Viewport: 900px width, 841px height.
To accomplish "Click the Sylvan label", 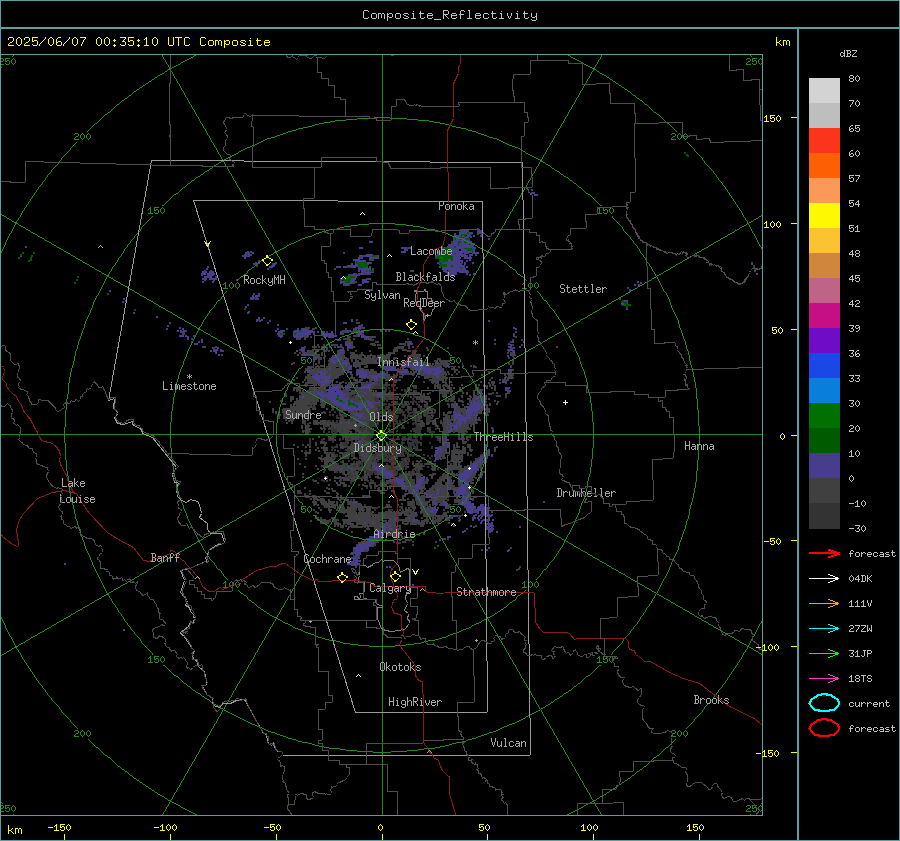I will (382, 295).
